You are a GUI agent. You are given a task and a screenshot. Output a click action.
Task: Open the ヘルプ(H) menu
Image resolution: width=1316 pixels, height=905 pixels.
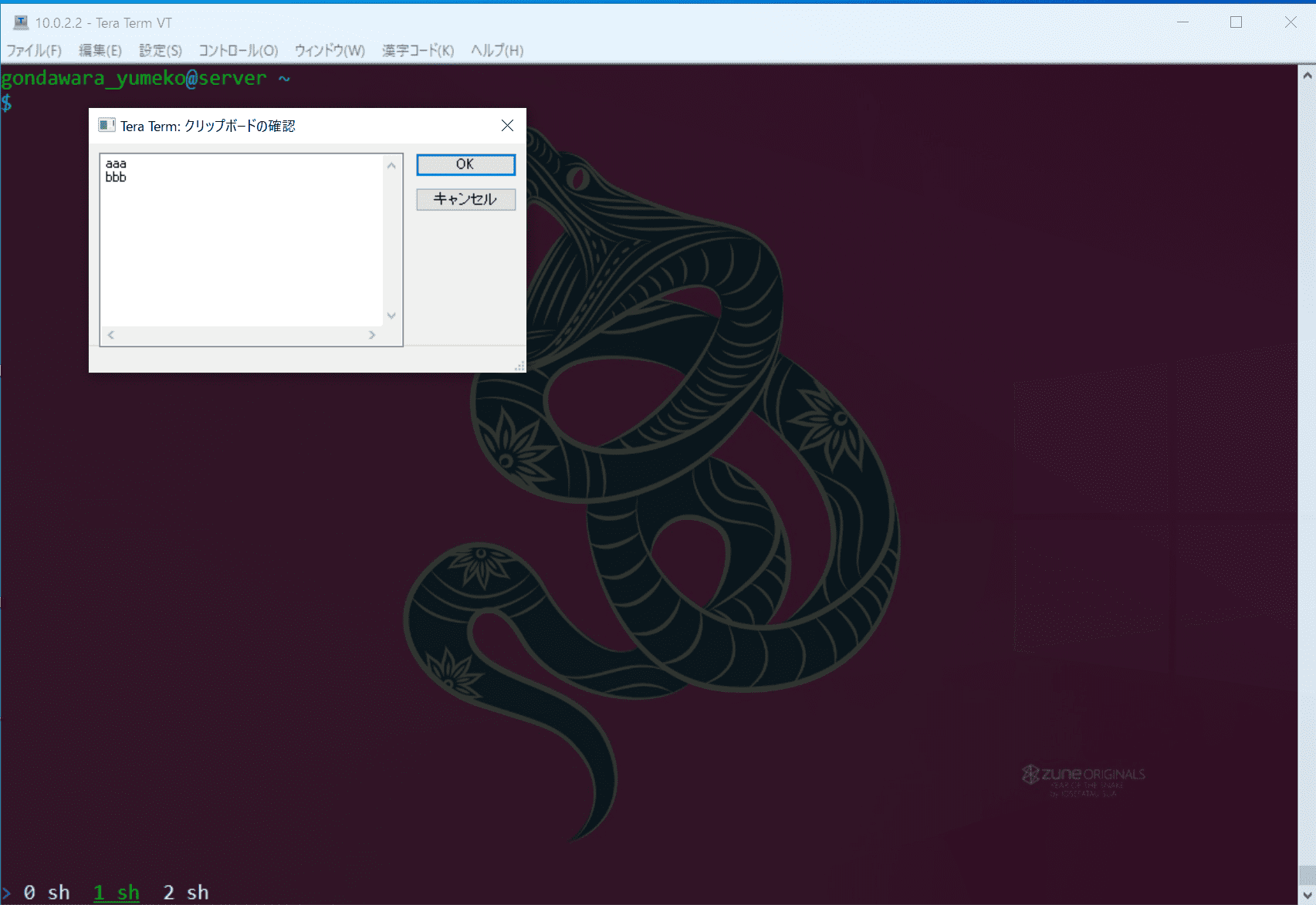click(x=497, y=50)
